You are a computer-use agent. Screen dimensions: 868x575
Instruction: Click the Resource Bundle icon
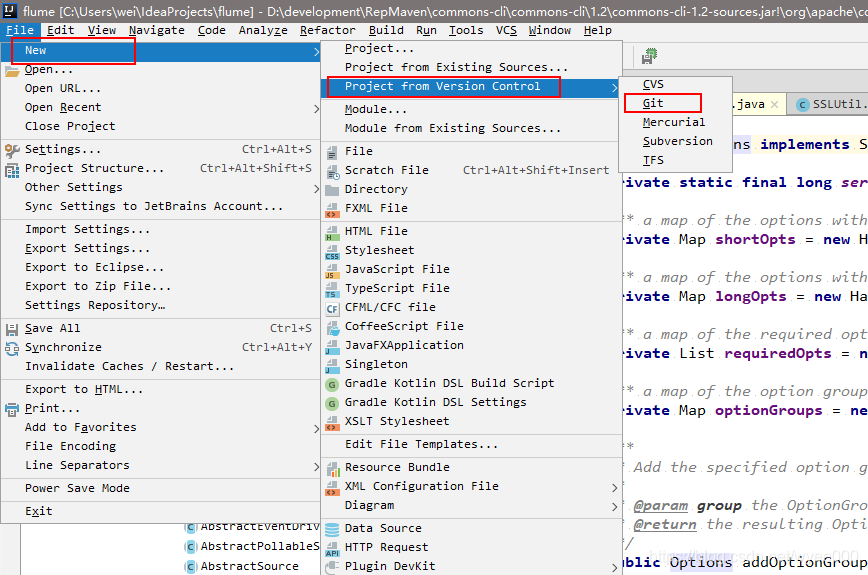tap(332, 469)
